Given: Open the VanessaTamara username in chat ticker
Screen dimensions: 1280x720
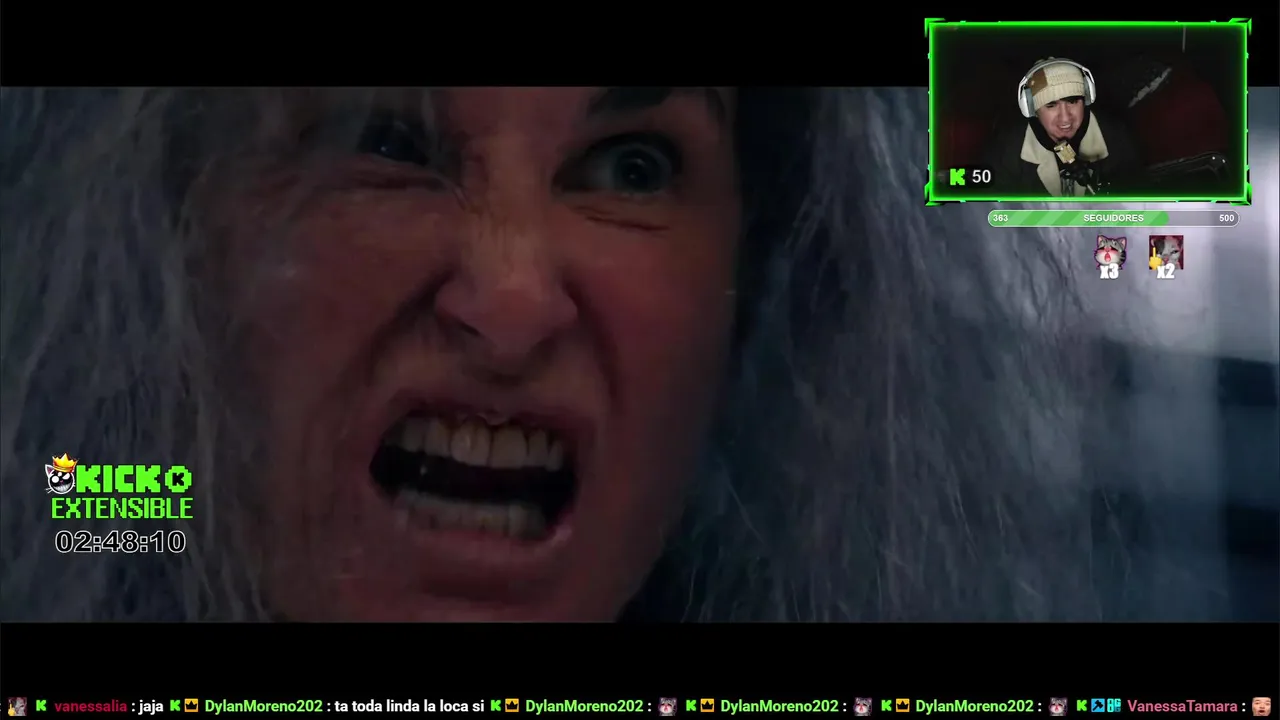Looking at the screenshot, I should 1182,706.
